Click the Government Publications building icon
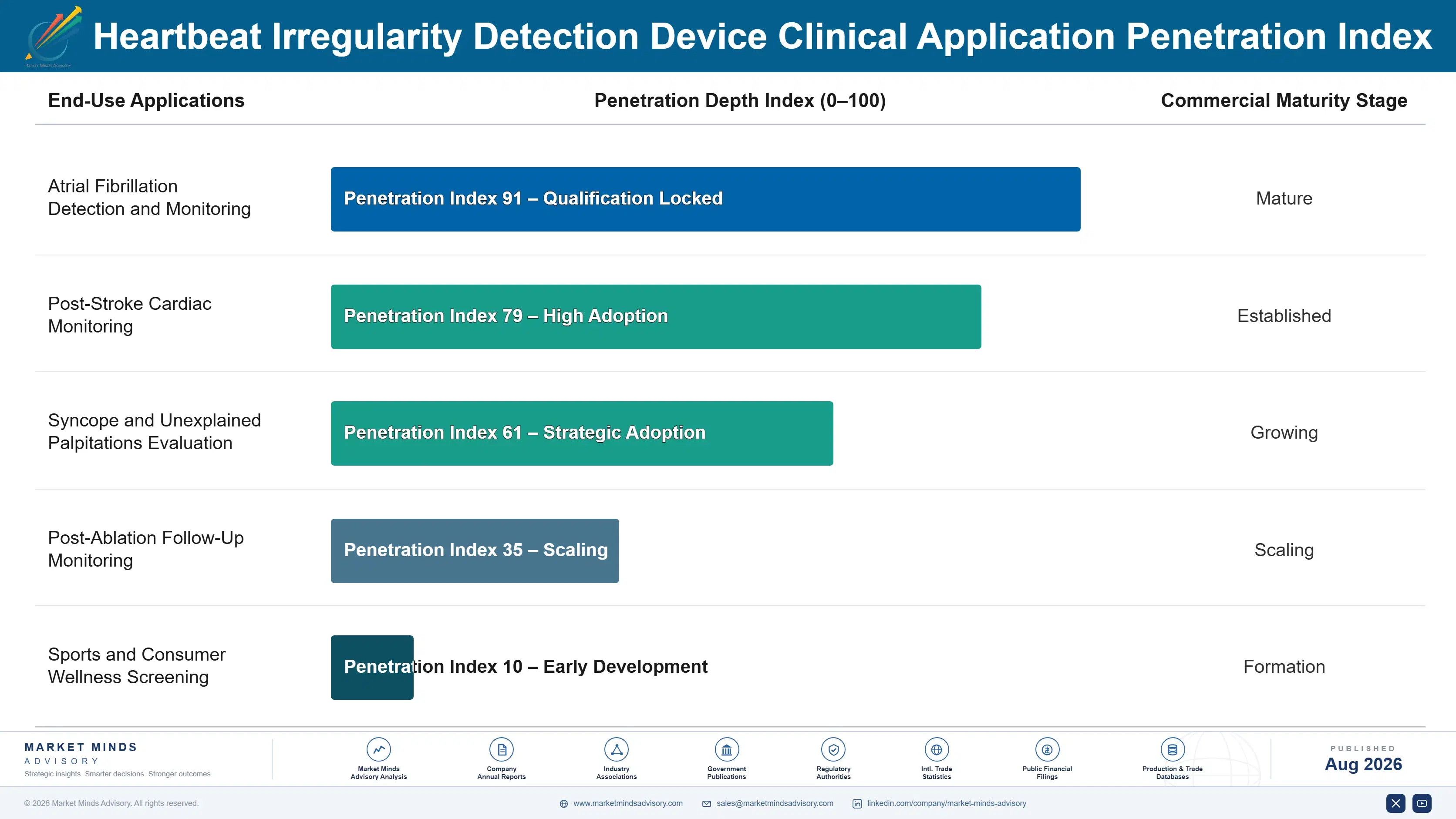Image resolution: width=1456 pixels, height=819 pixels. click(726, 749)
